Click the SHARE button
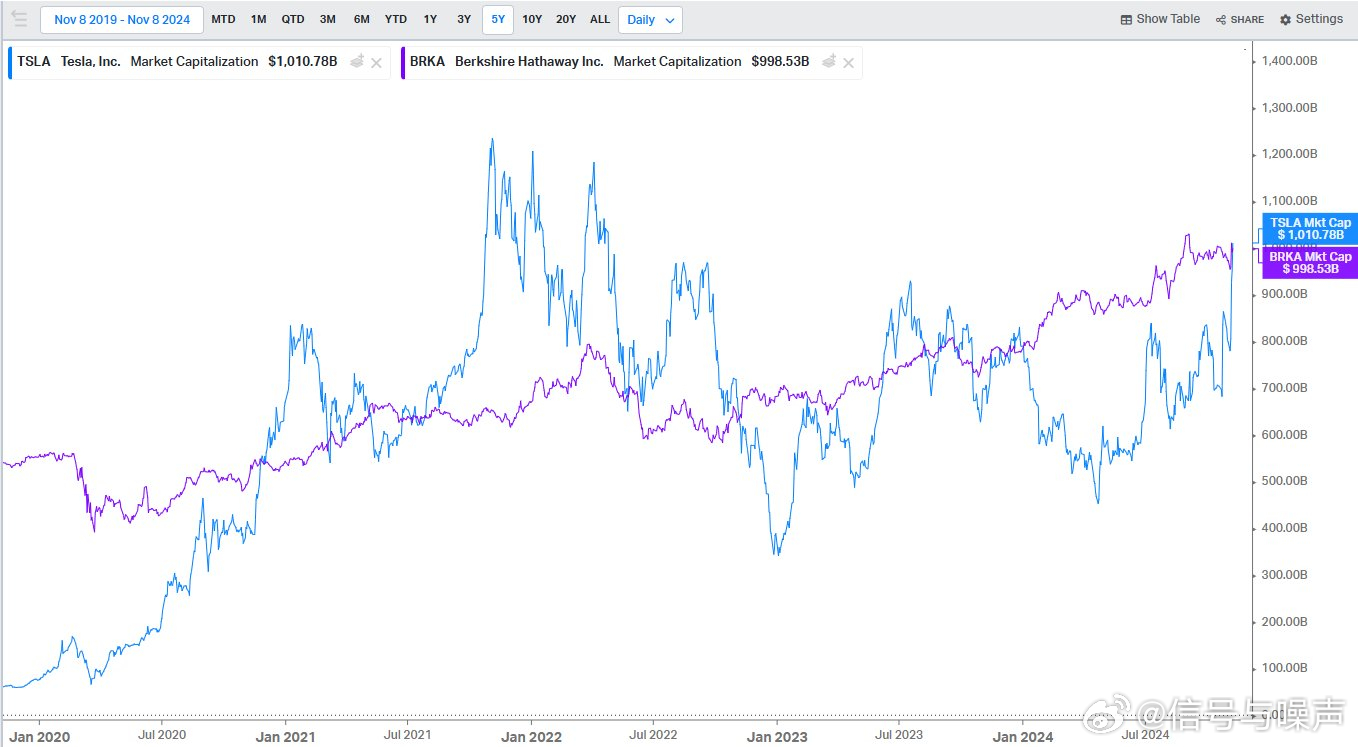 tap(1240, 19)
